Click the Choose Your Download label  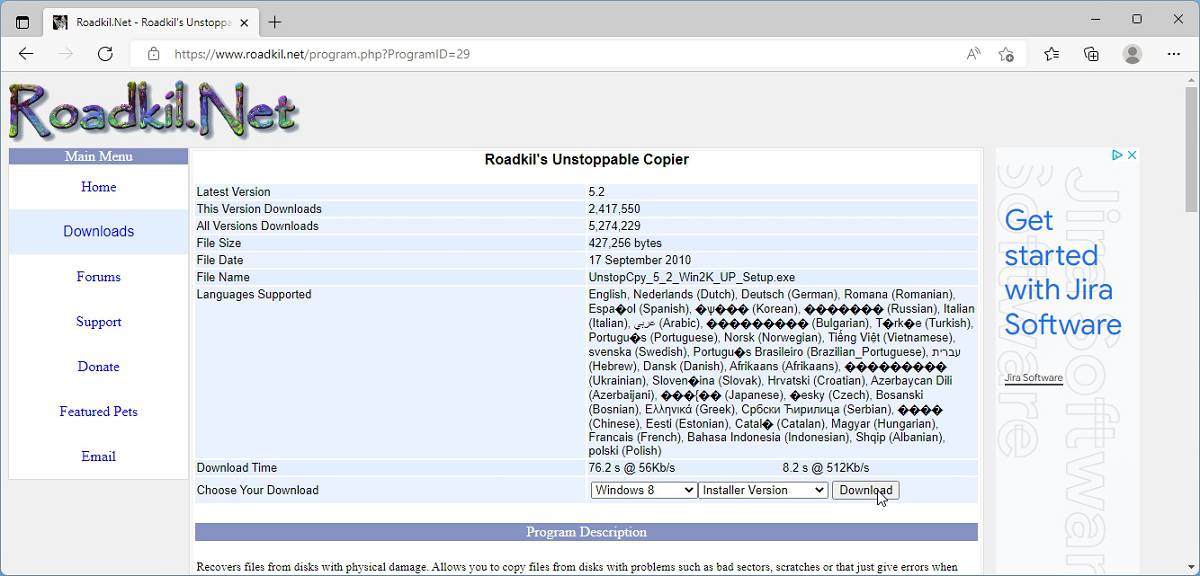click(257, 490)
